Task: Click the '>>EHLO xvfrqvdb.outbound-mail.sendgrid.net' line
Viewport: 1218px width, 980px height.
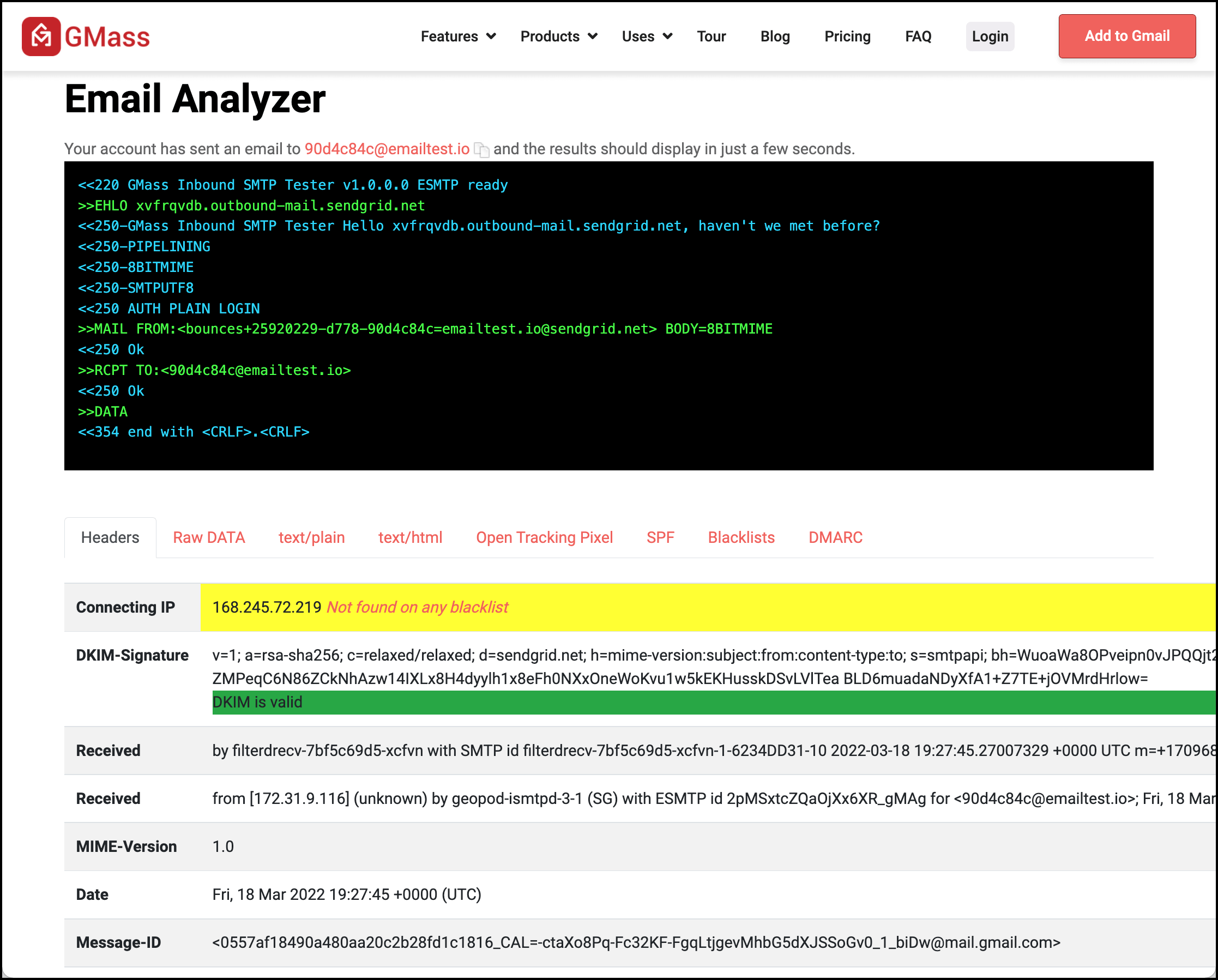Action: [251, 205]
